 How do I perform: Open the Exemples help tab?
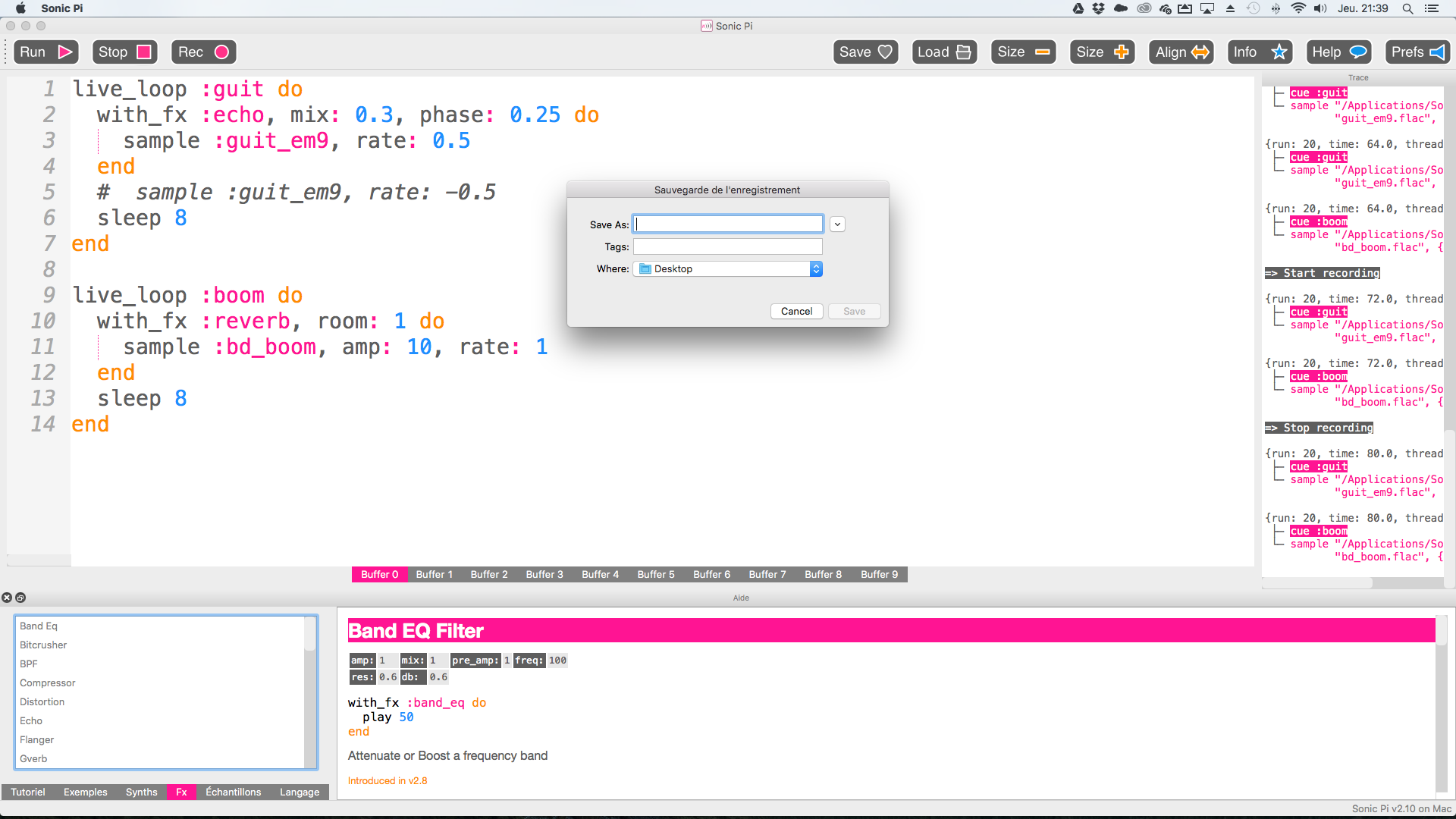pos(86,792)
